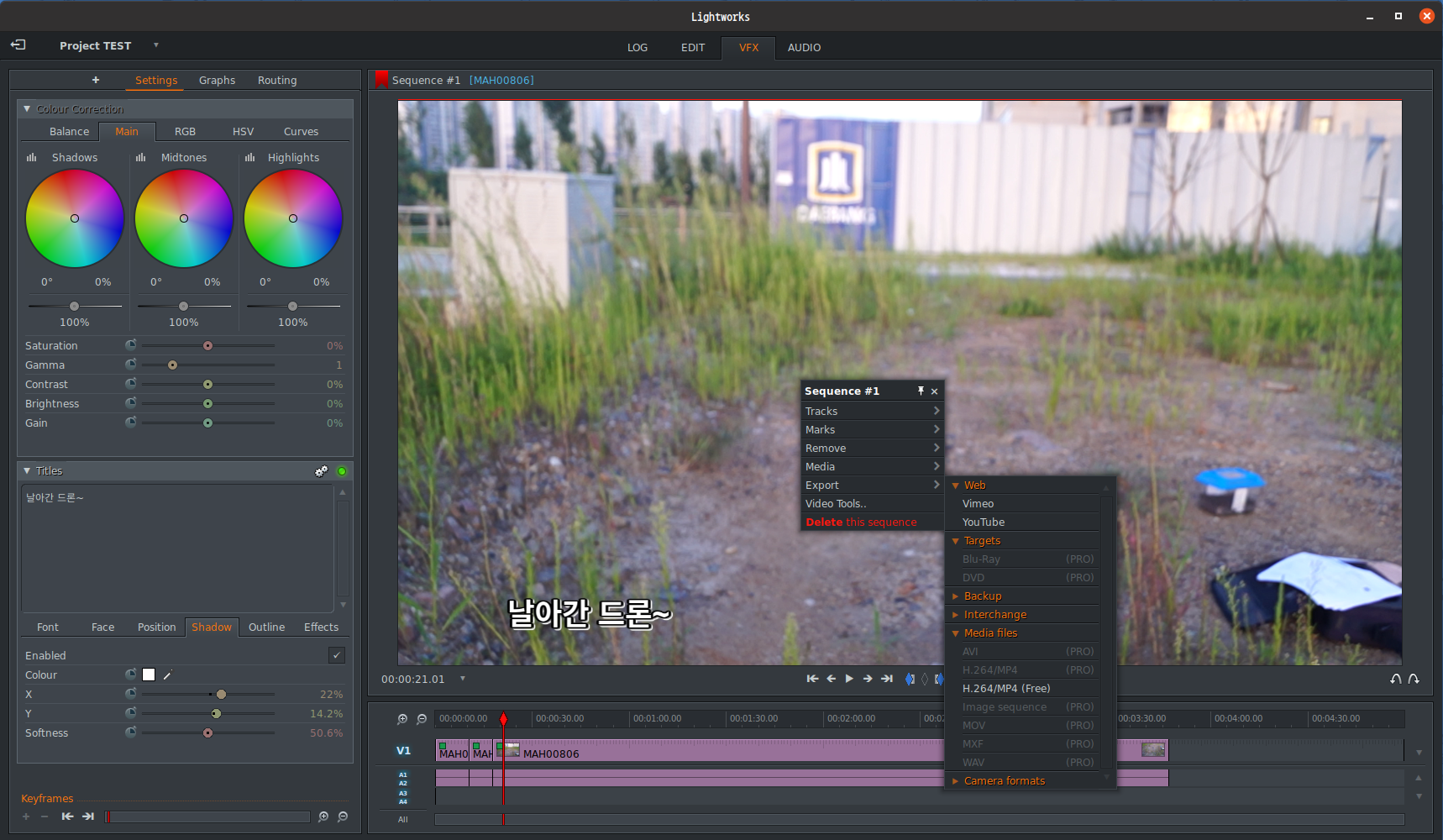
Task: Switch to the AUDIO workspace tab
Action: tap(804, 47)
